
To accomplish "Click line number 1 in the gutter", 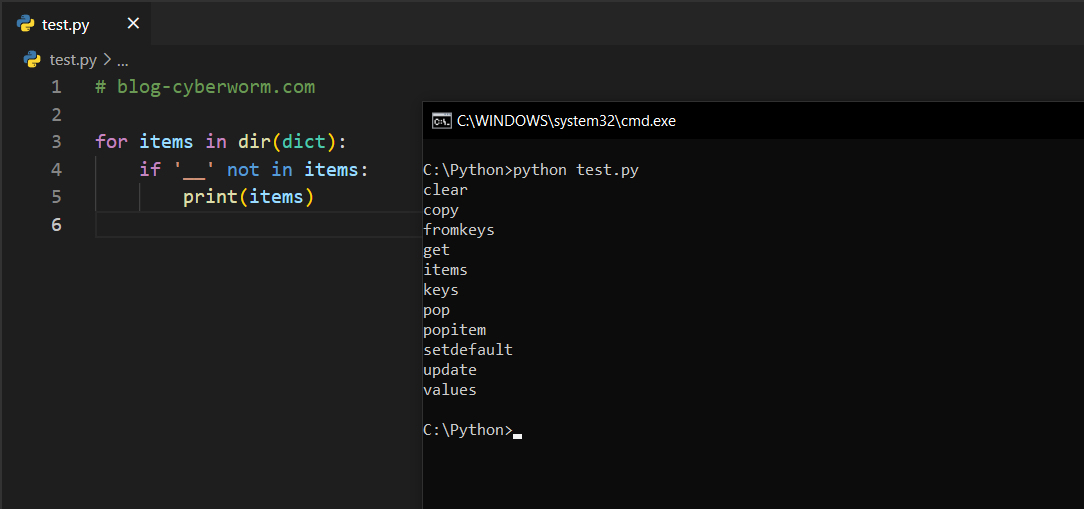I will click(x=56, y=87).
